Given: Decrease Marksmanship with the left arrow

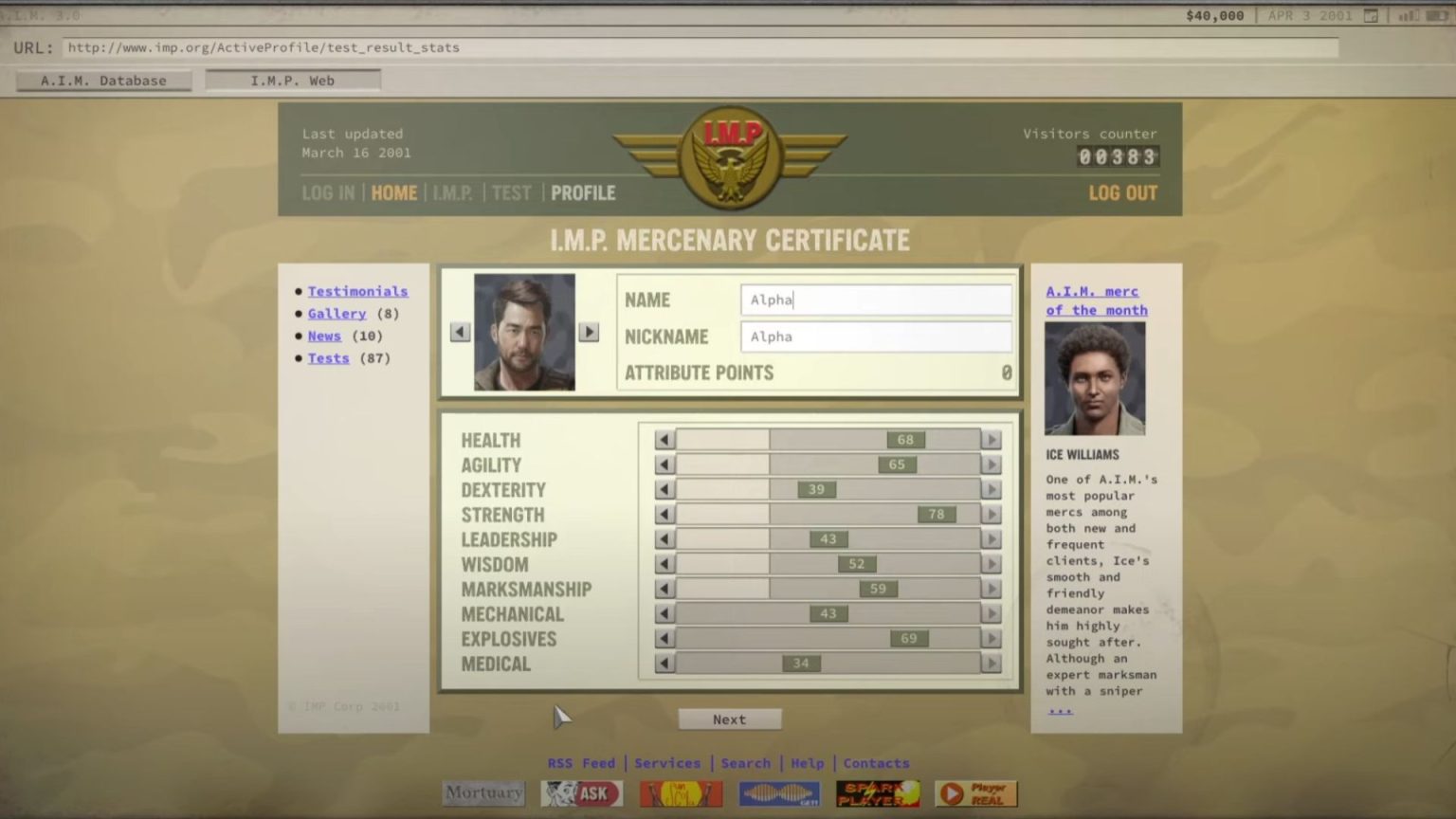Looking at the screenshot, I should (x=664, y=589).
